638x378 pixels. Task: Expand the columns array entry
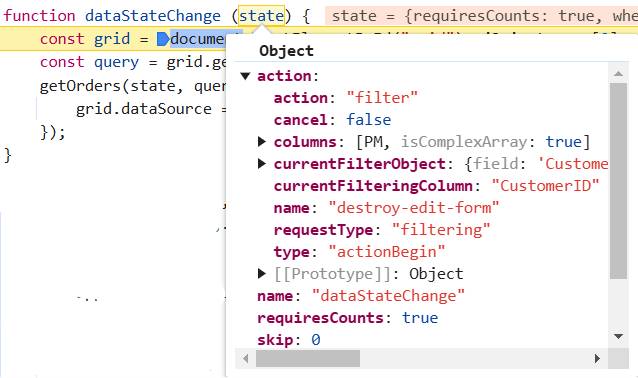click(x=262, y=142)
